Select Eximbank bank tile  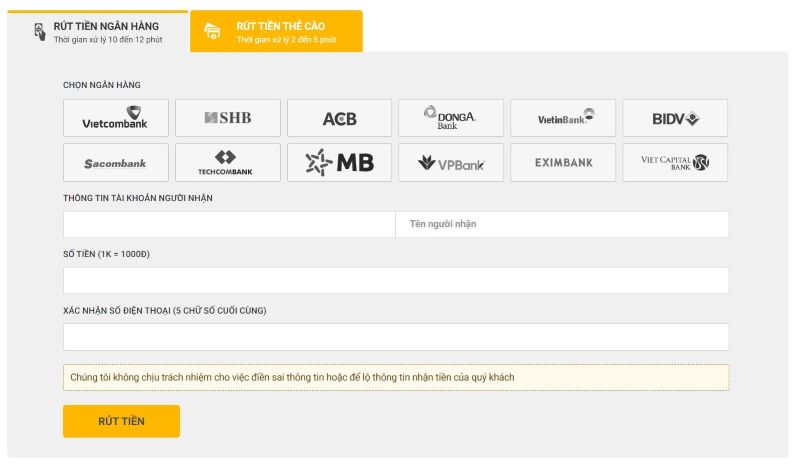[563, 162]
